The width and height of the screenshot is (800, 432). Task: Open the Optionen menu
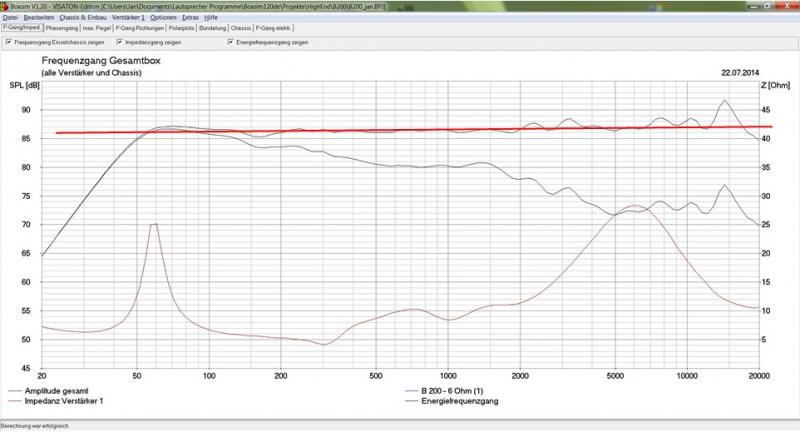[164, 17]
